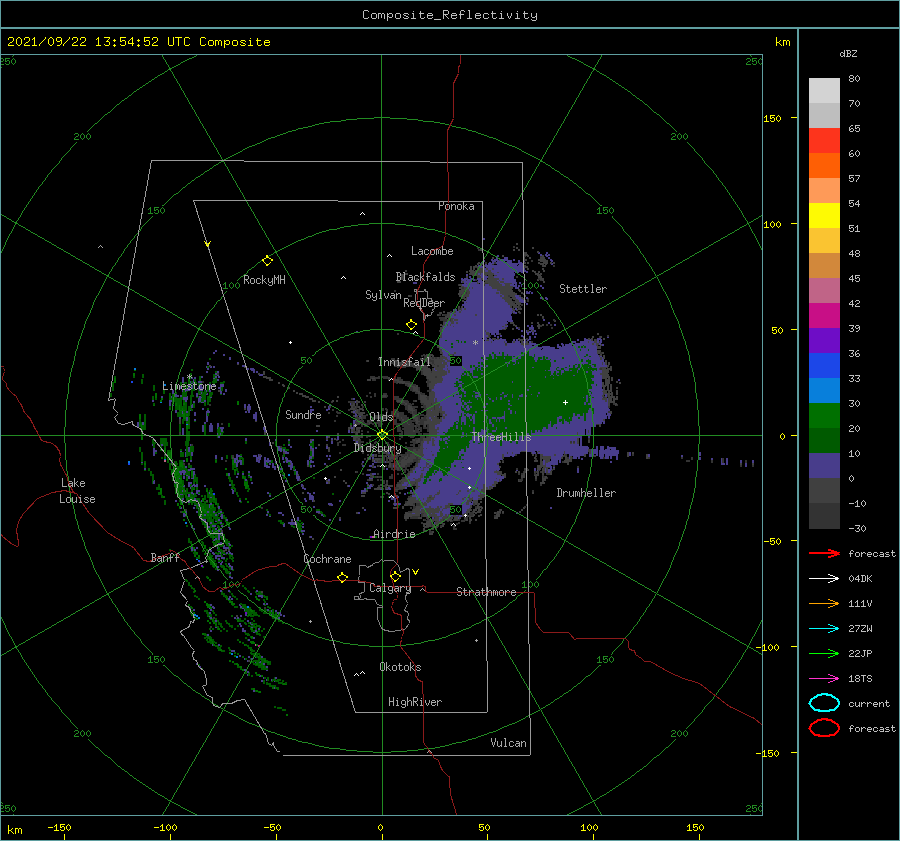Click the white 04DK arrow icon

824,579
